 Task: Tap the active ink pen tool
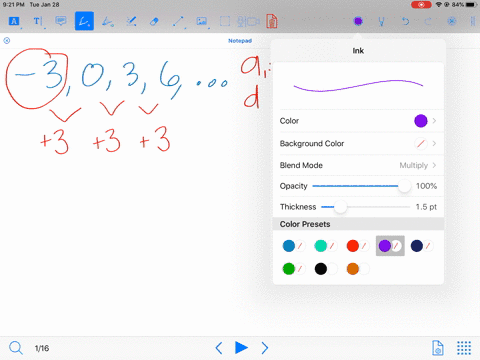click(x=84, y=21)
